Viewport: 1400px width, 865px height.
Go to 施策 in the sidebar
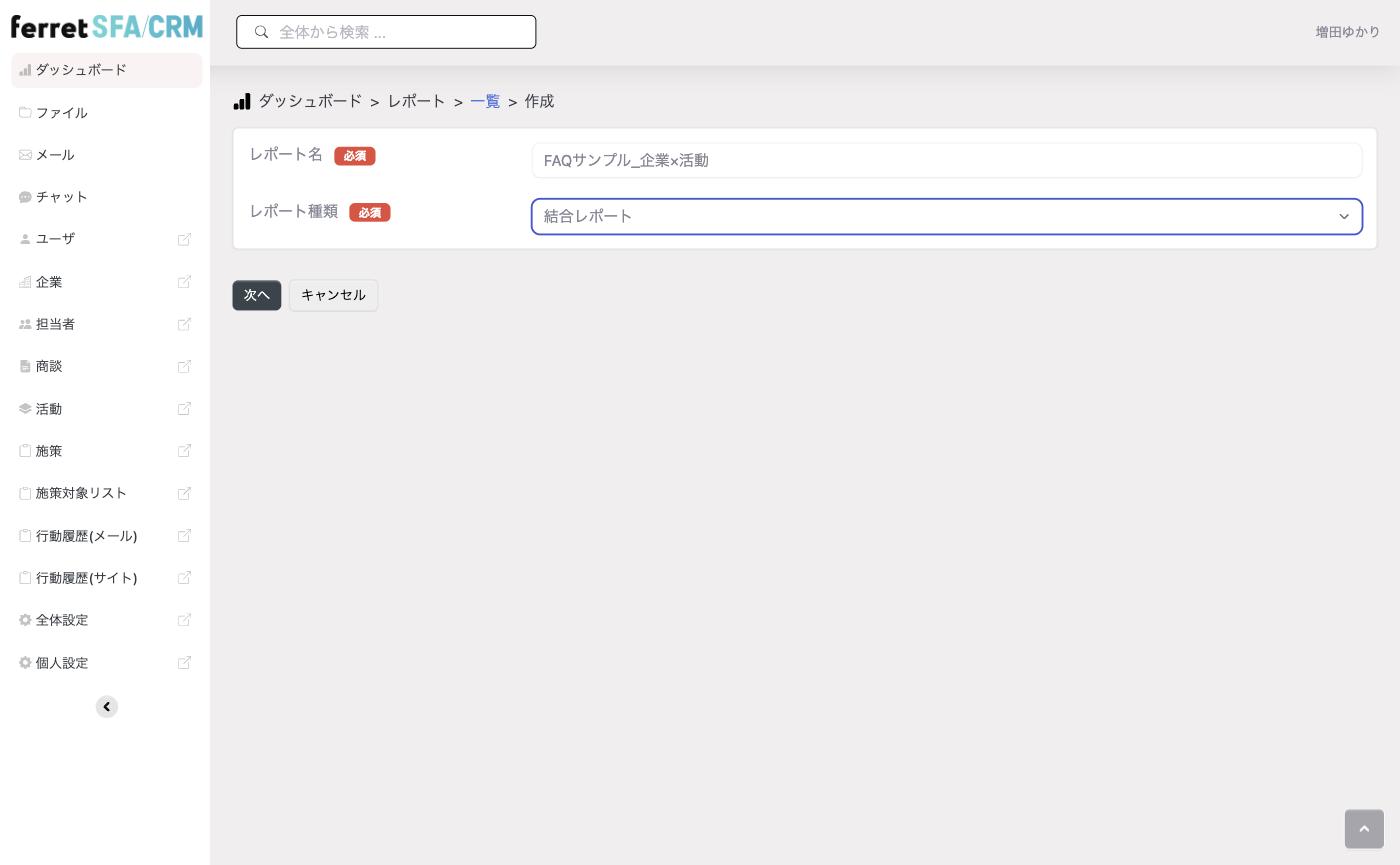click(x=49, y=451)
